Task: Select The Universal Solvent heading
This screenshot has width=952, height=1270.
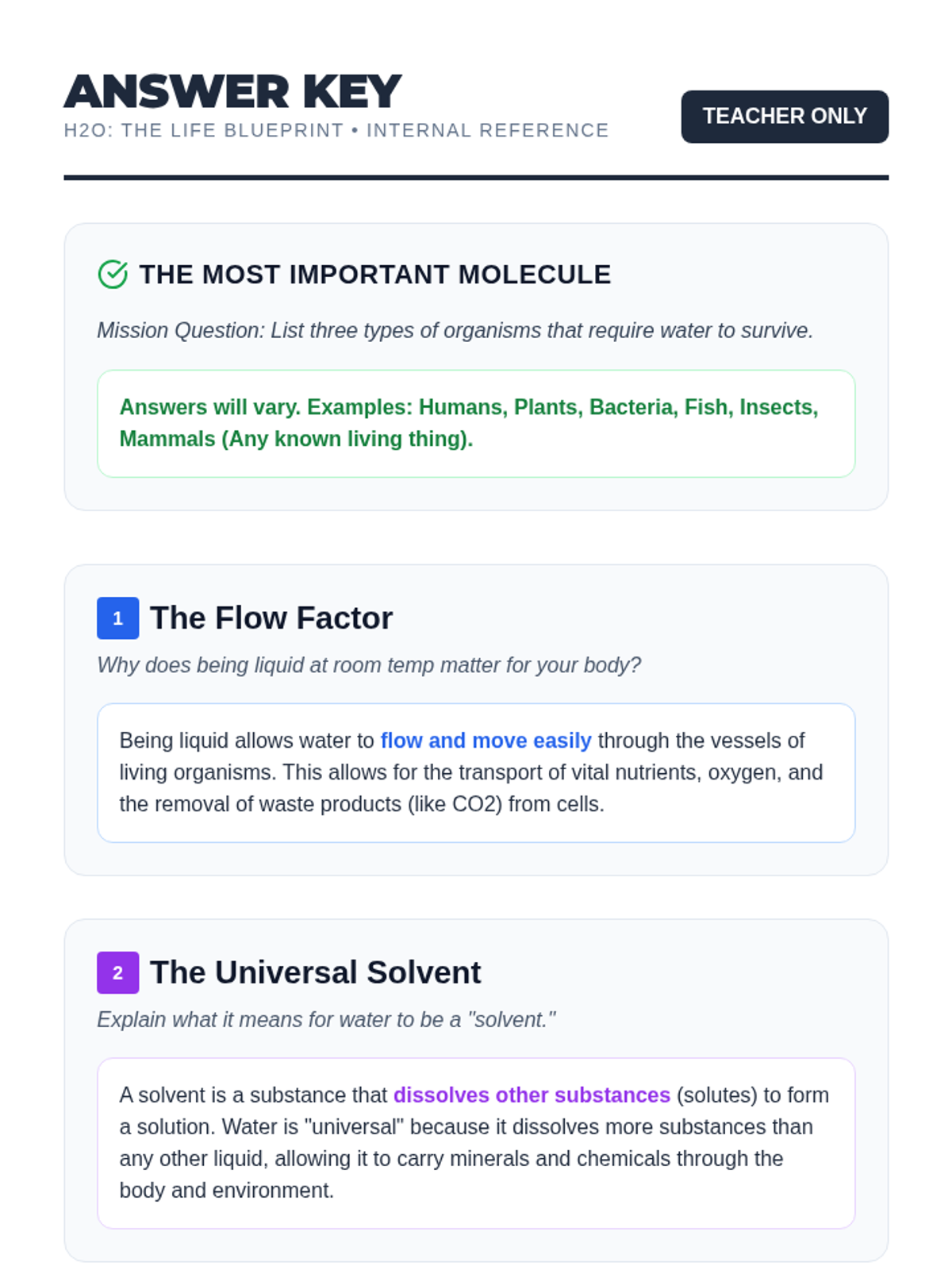Action: coord(315,972)
